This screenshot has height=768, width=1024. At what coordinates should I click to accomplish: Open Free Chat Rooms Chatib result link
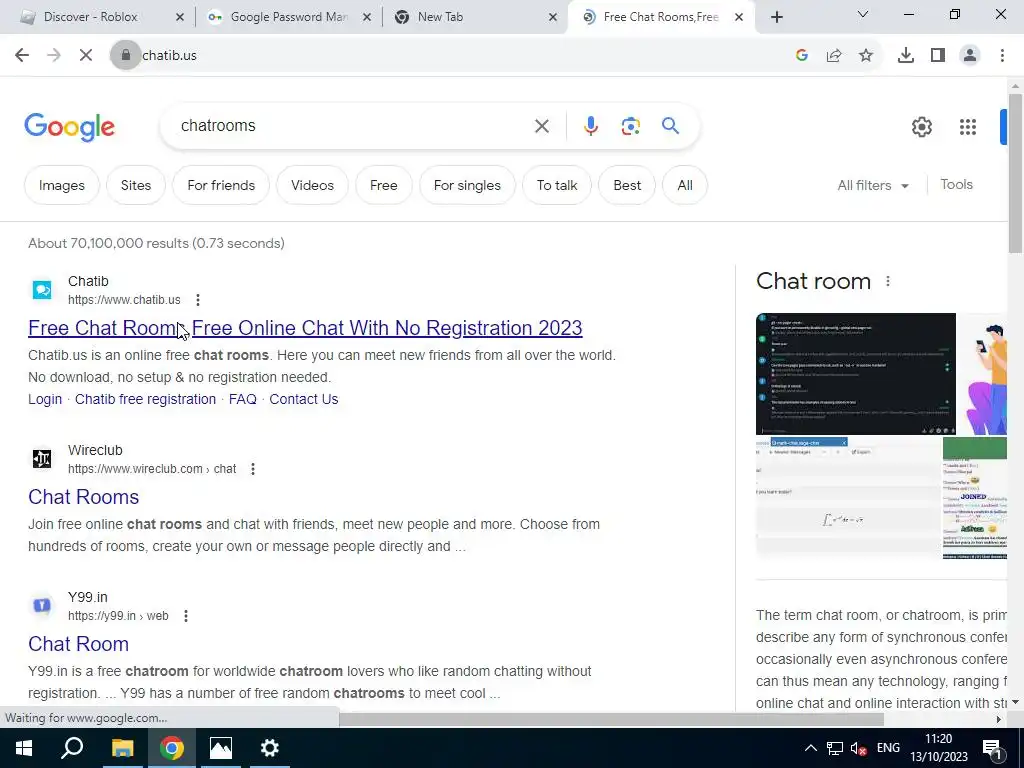305,328
